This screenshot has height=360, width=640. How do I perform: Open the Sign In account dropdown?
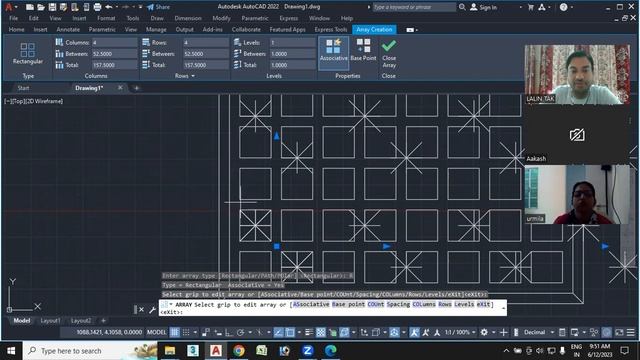pos(520,7)
